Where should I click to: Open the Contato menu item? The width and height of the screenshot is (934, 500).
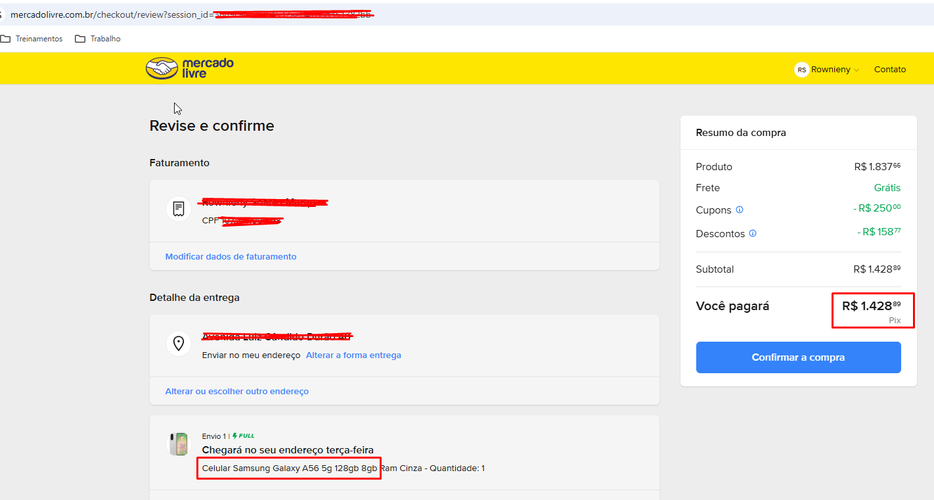point(889,69)
